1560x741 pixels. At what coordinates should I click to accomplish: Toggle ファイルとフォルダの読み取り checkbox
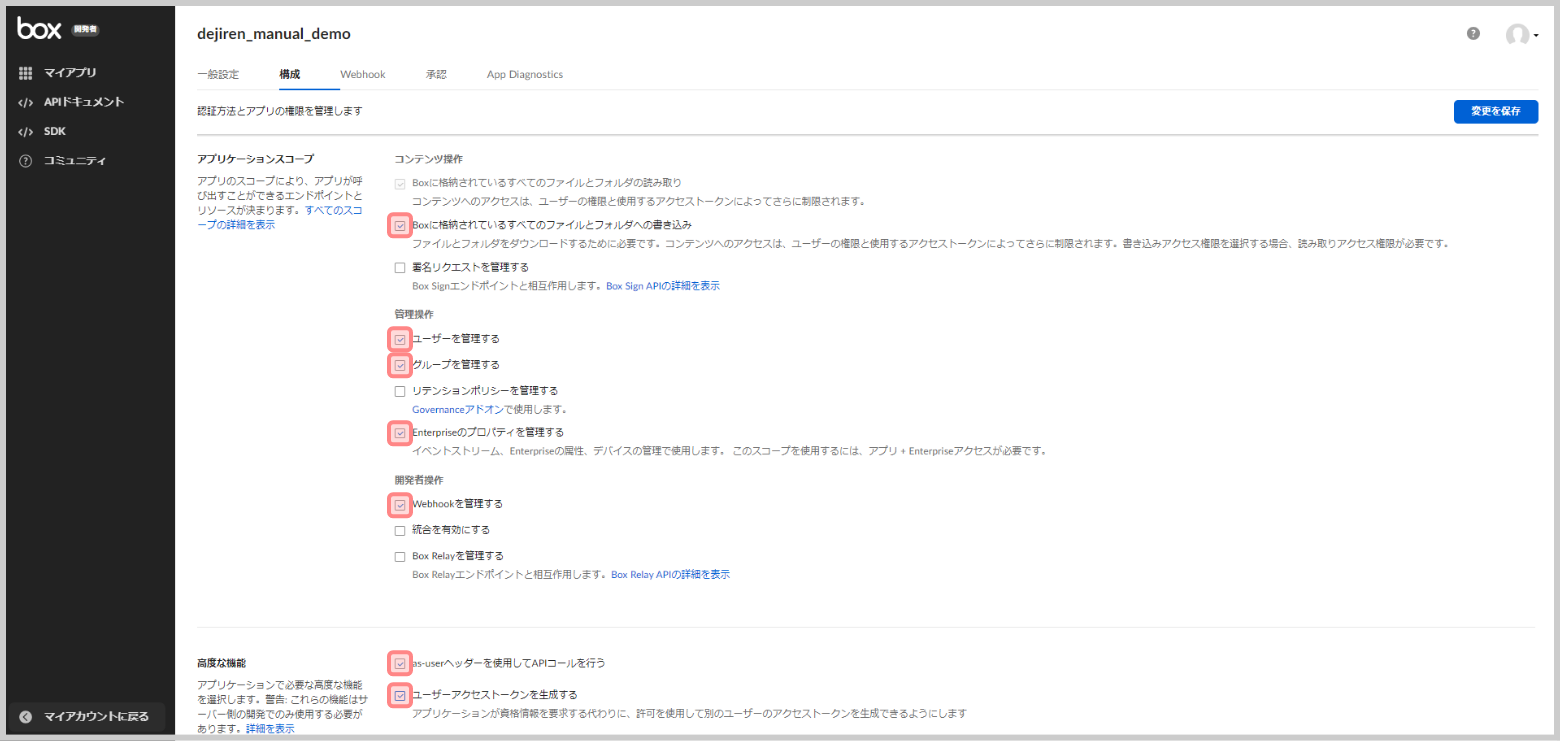pyautogui.click(x=400, y=184)
